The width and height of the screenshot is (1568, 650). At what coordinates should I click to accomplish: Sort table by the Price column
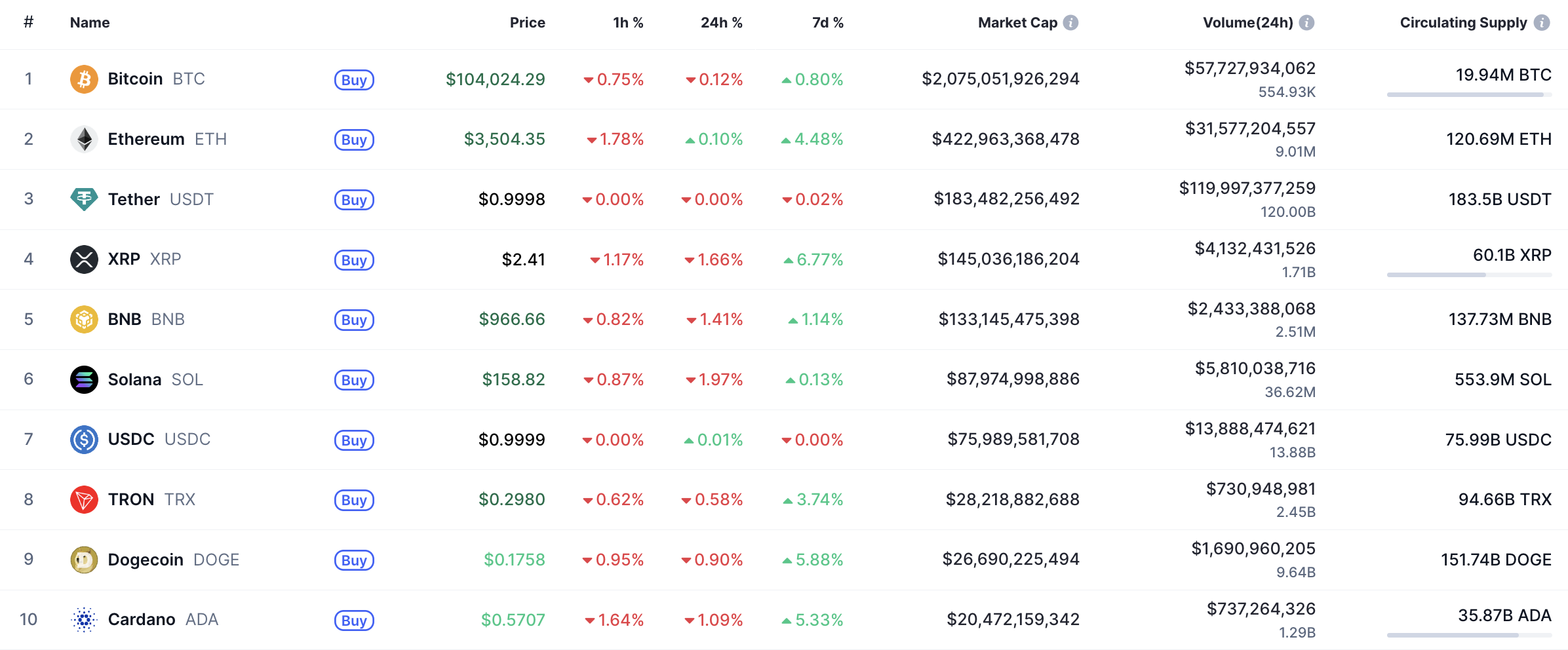tap(528, 22)
